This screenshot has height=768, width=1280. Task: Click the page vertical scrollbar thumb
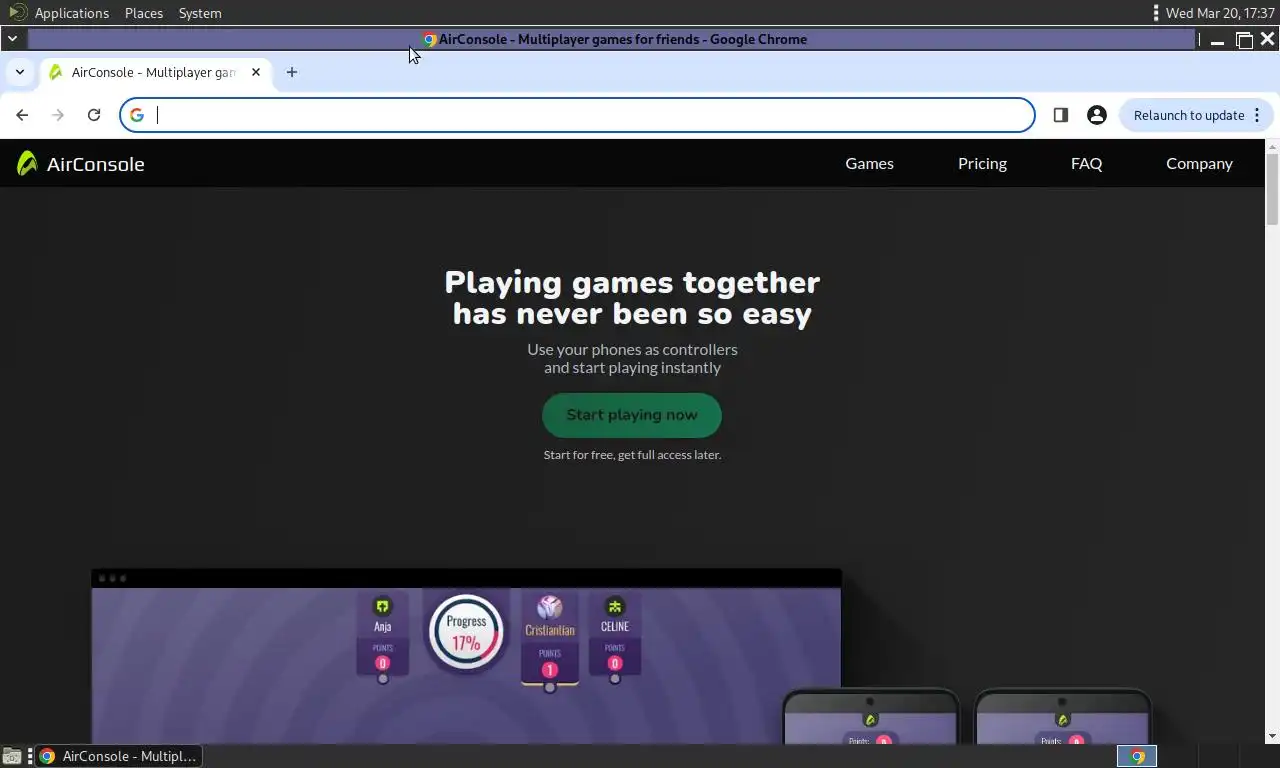click(x=1272, y=189)
